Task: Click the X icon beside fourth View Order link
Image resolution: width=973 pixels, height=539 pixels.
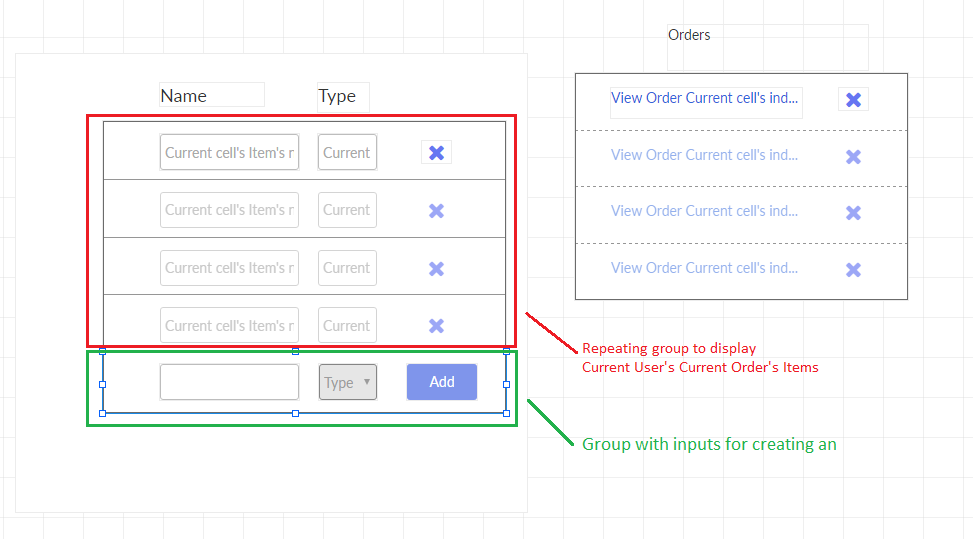Action: pyautogui.click(x=853, y=269)
